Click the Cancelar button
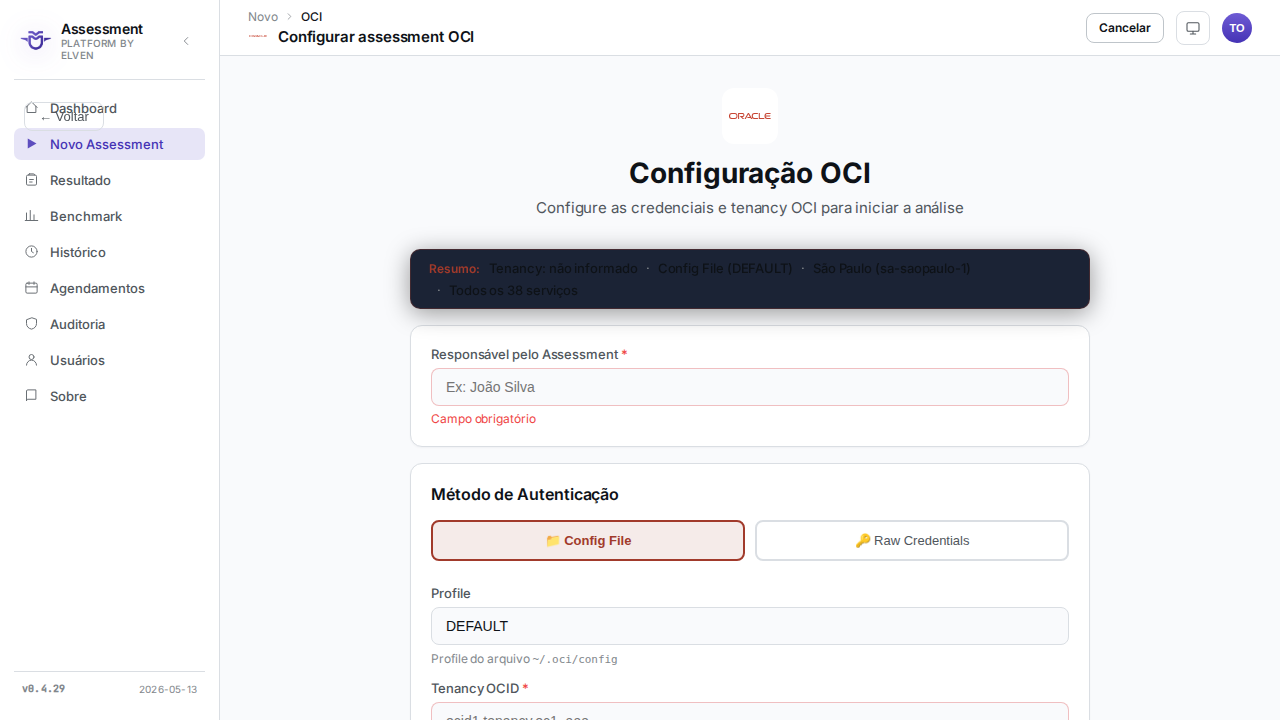This screenshot has width=1280, height=720. [1125, 28]
